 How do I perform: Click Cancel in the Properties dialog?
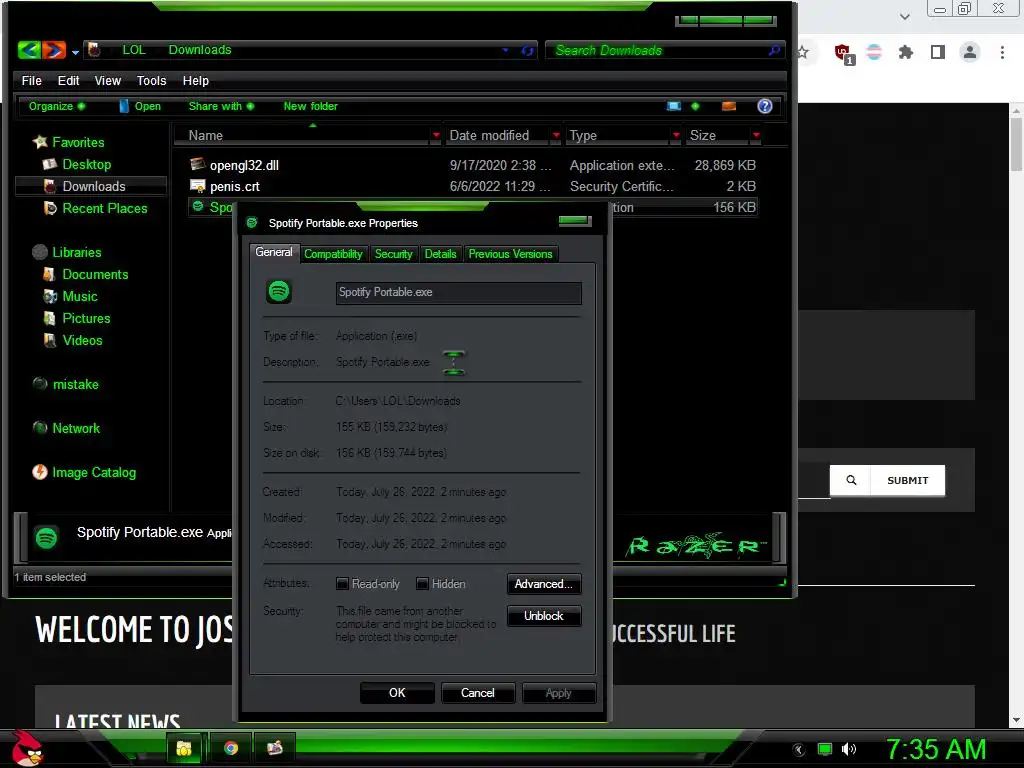[x=477, y=693]
